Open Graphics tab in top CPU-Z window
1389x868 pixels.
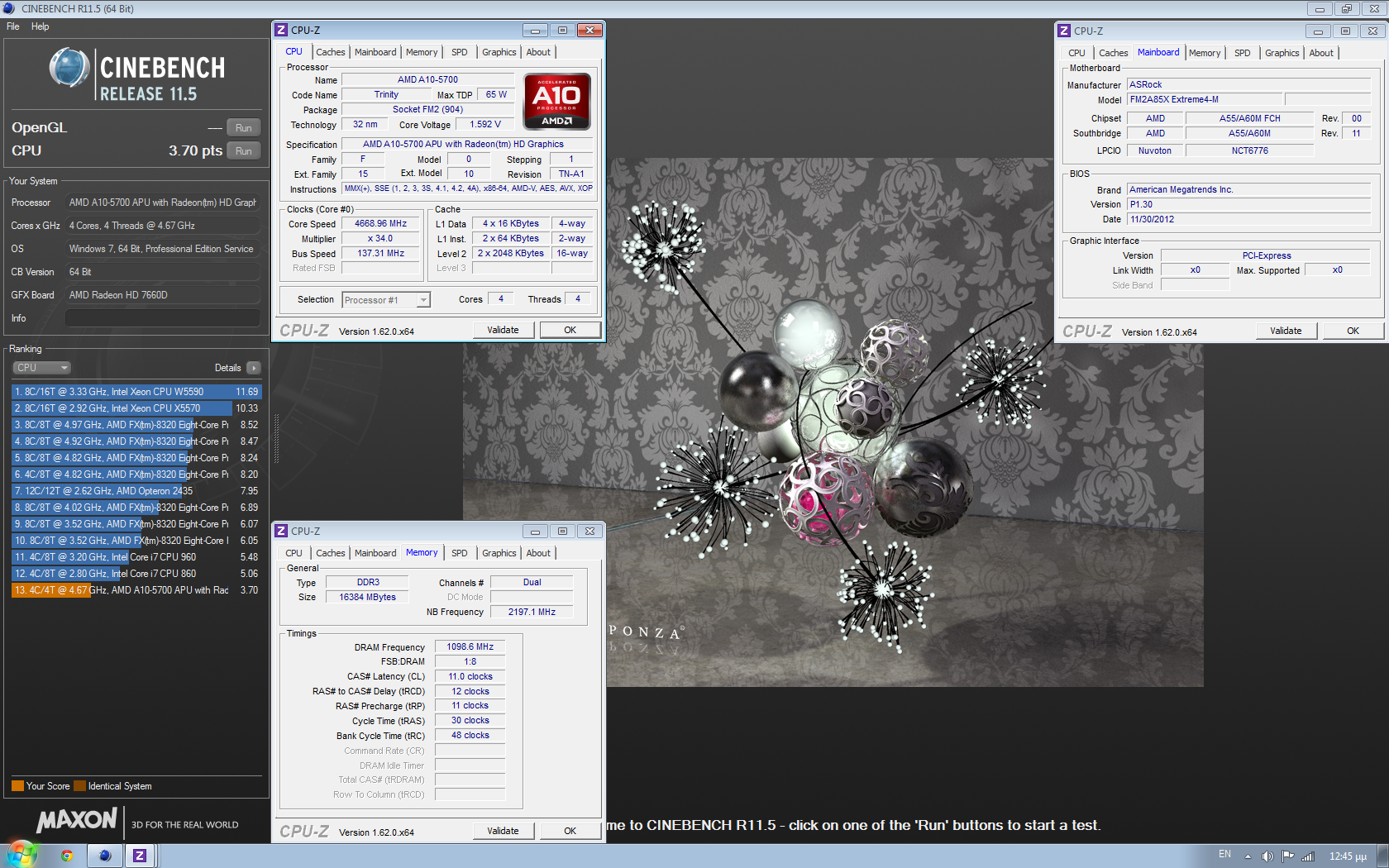(499, 52)
